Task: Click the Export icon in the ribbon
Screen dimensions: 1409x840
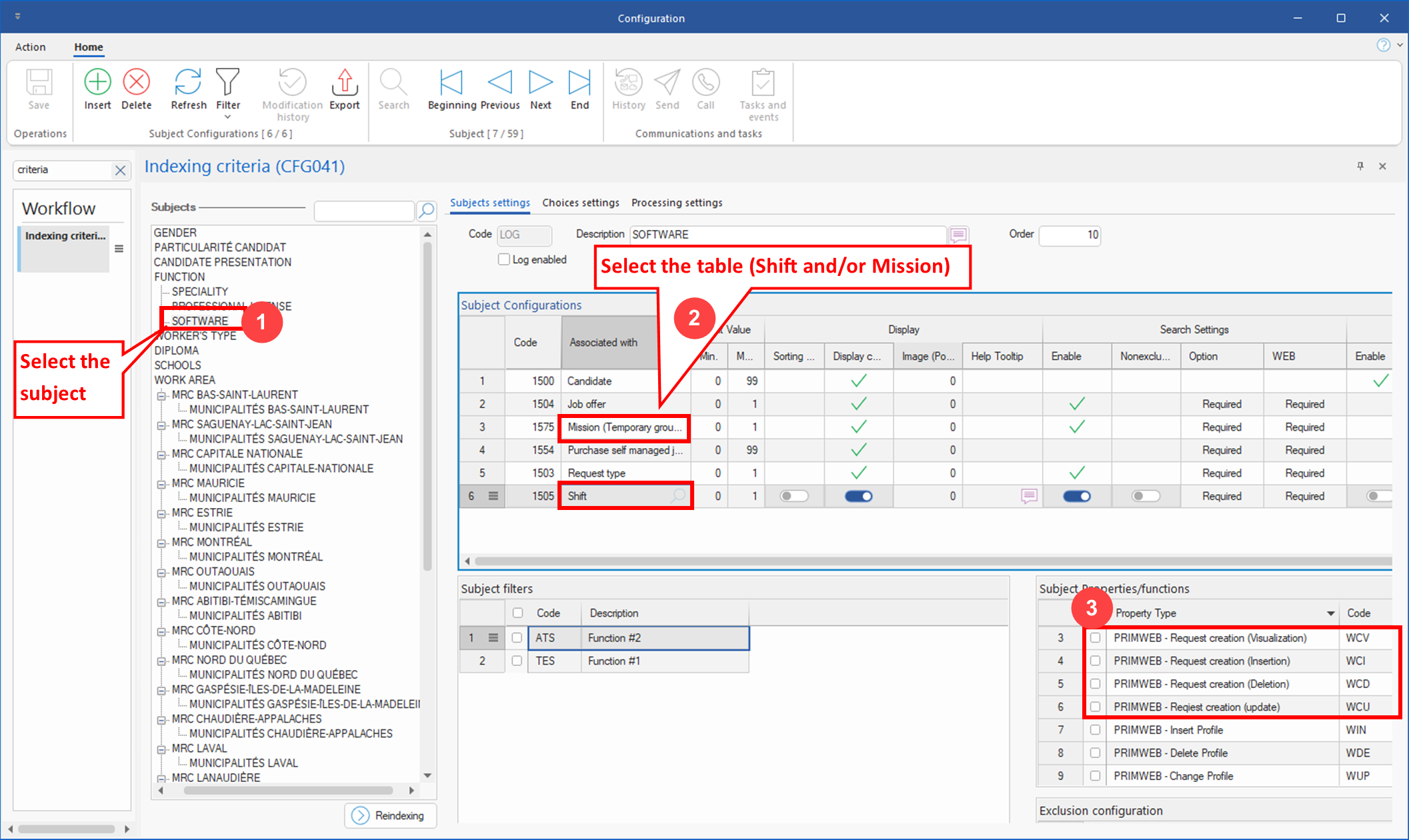Action: tap(344, 83)
